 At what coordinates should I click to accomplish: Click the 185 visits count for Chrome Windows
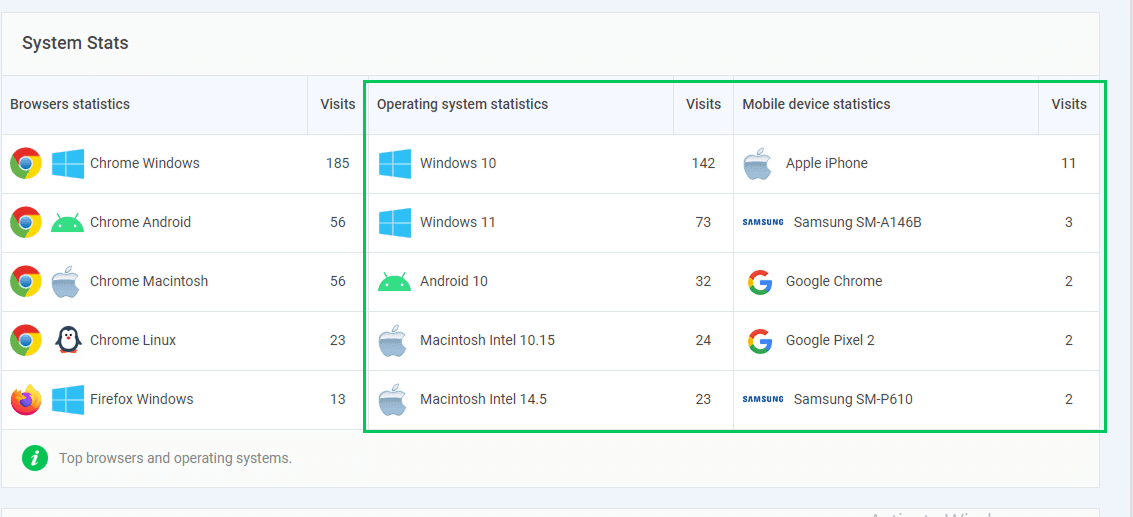click(x=337, y=163)
